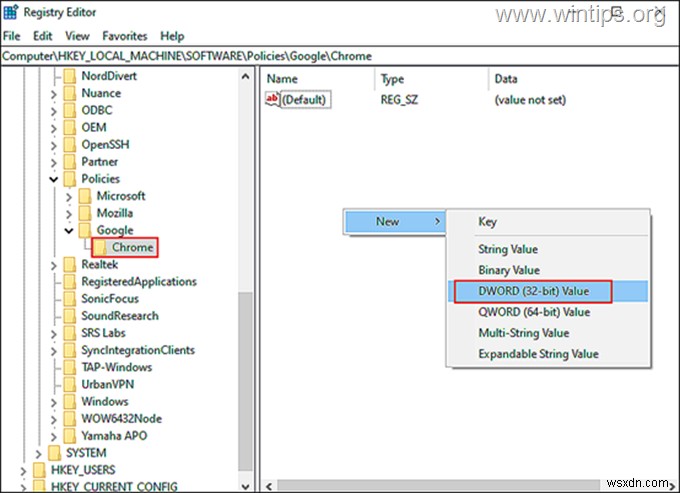Viewport: 680px width, 493px height.
Task: Collapse the Google key
Action: coord(69,231)
